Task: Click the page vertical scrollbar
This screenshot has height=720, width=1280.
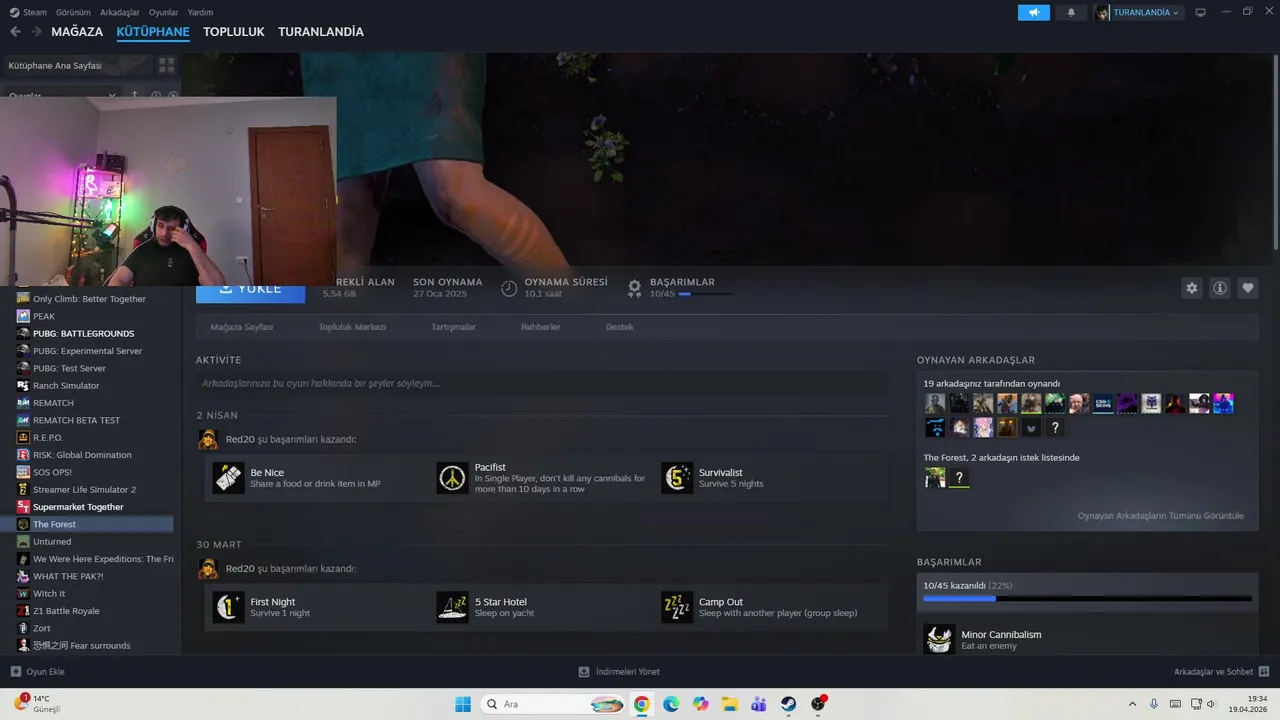Action: click(1275, 150)
